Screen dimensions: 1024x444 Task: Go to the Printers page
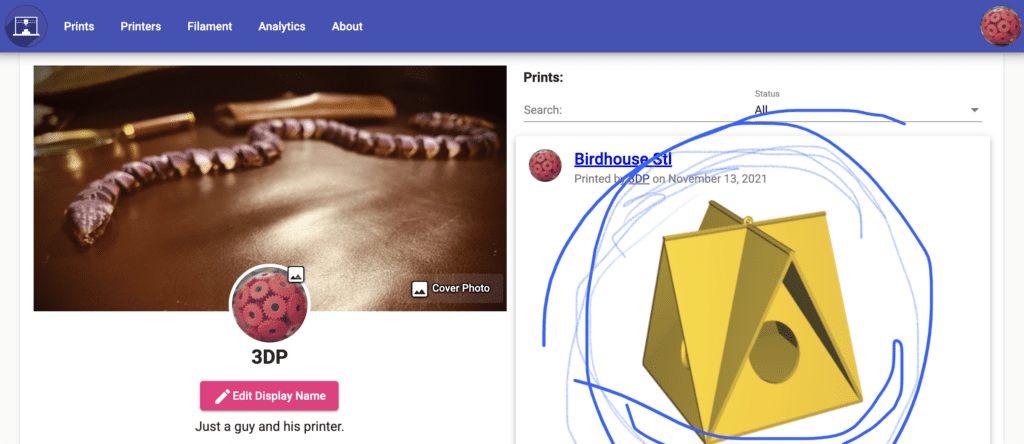tap(140, 27)
